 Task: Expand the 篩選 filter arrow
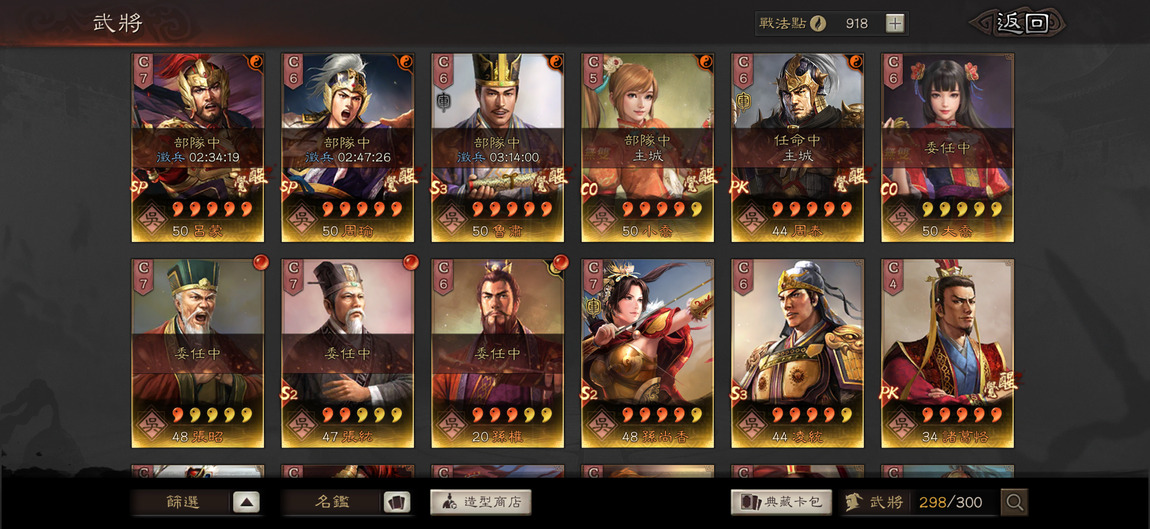pos(246,503)
